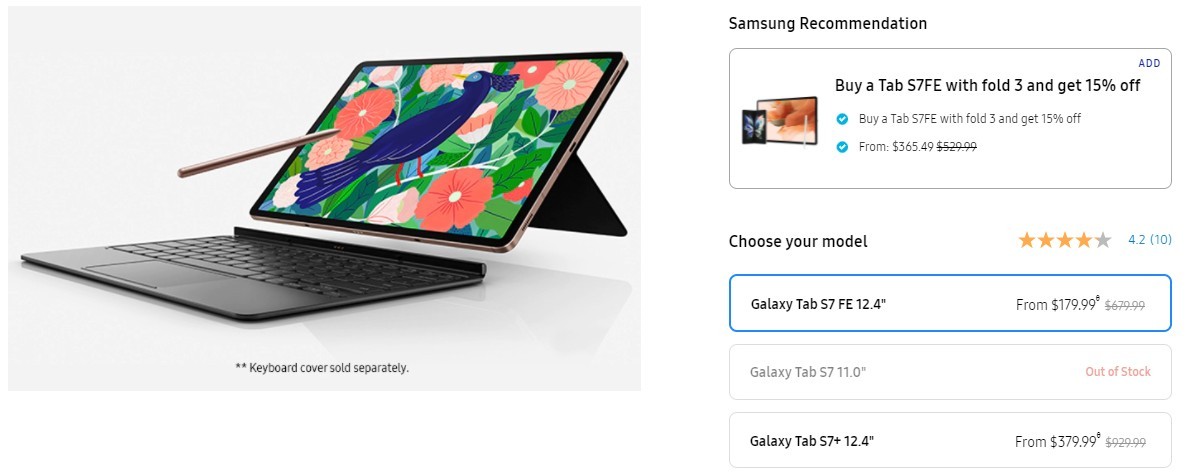Click ADD on the Samsung Recommendation card
Screen dimensions: 1200x473
1149,63
